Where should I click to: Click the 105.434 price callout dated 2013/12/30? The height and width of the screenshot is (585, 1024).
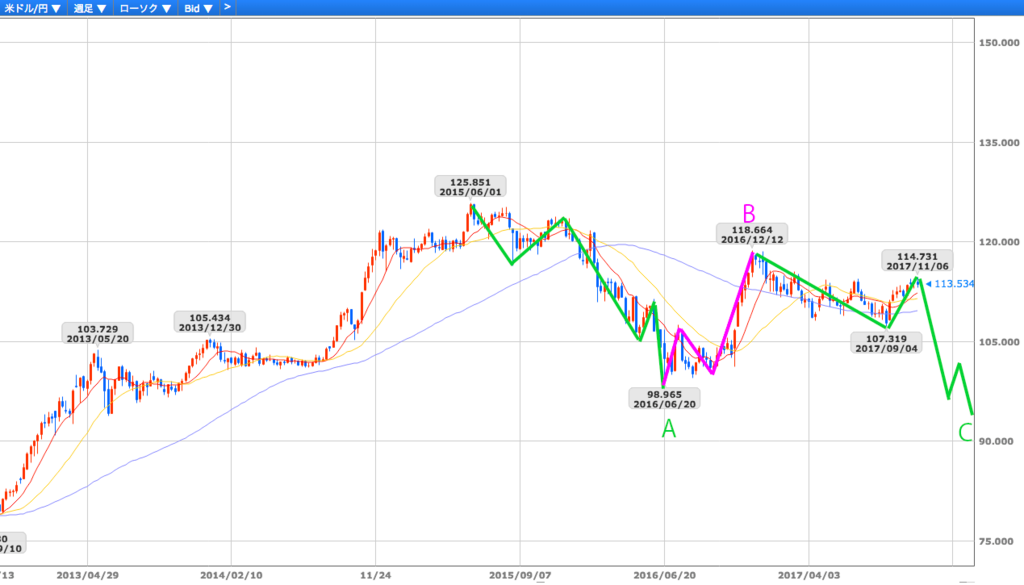click(210, 323)
